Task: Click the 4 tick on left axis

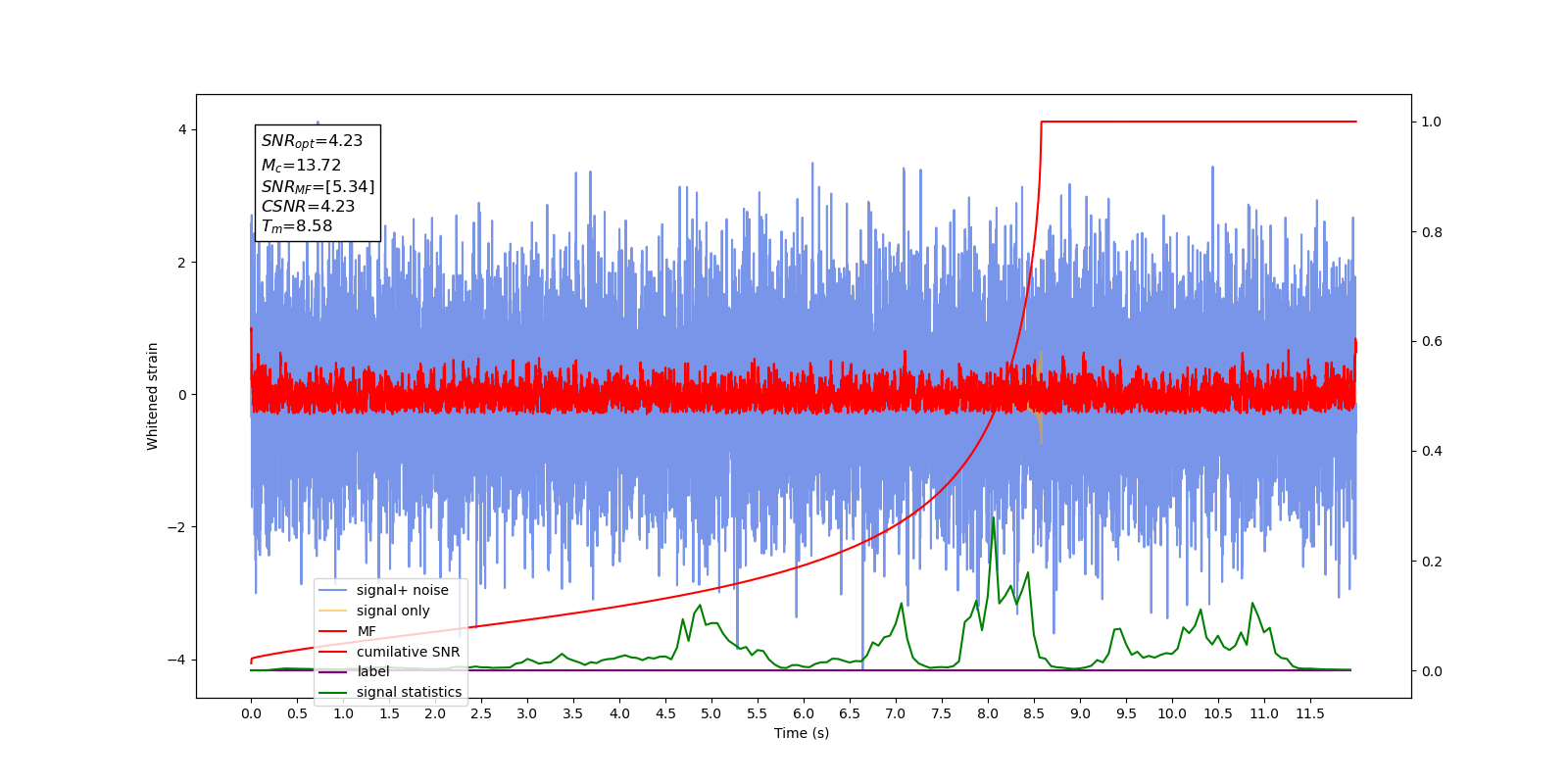Action: click(x=182, y=130)
